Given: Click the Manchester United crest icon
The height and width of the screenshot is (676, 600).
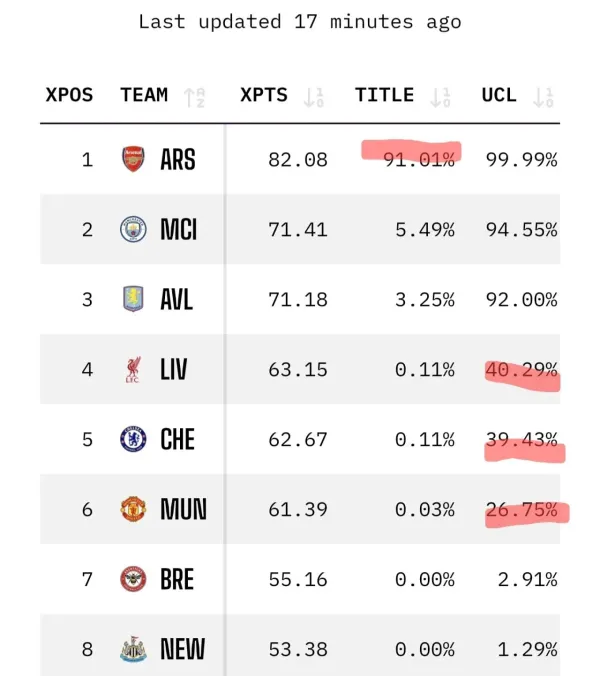Looking at the screenshot, I should coord(133,509).
